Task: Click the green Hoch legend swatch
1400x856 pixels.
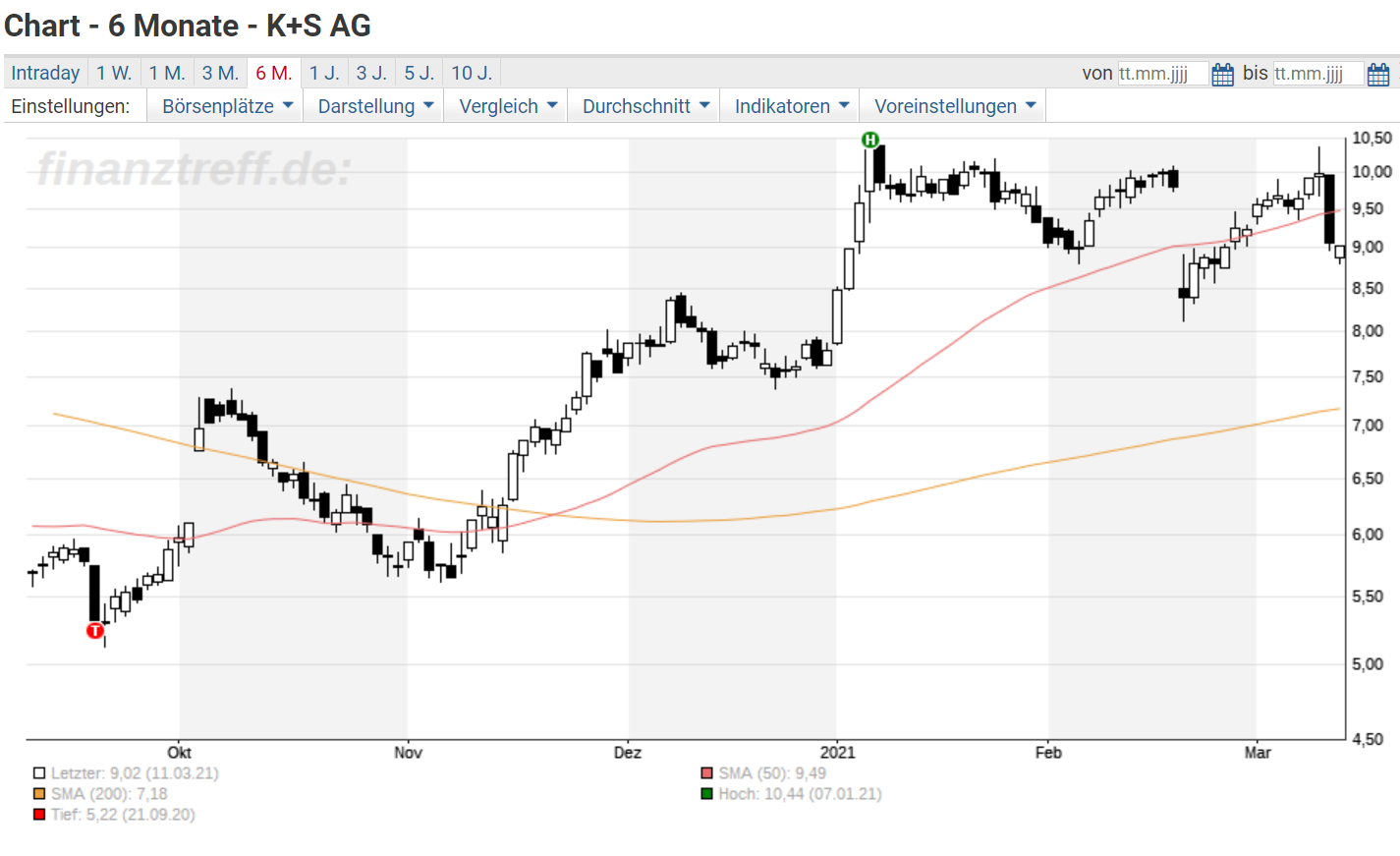Action: coord(706,794)
